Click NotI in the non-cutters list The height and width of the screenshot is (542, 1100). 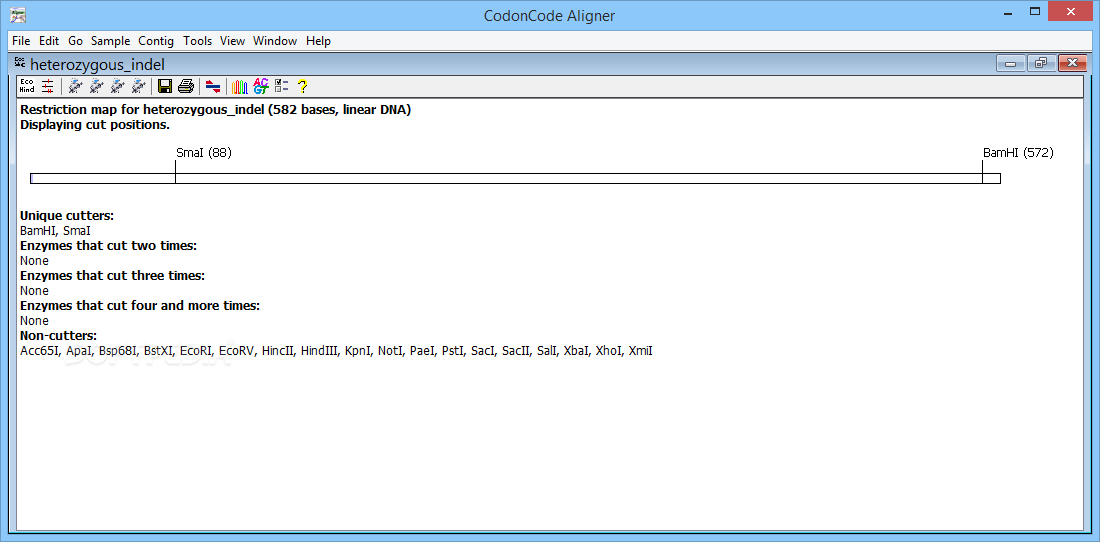pyautogui.click(x=391, y=351)
